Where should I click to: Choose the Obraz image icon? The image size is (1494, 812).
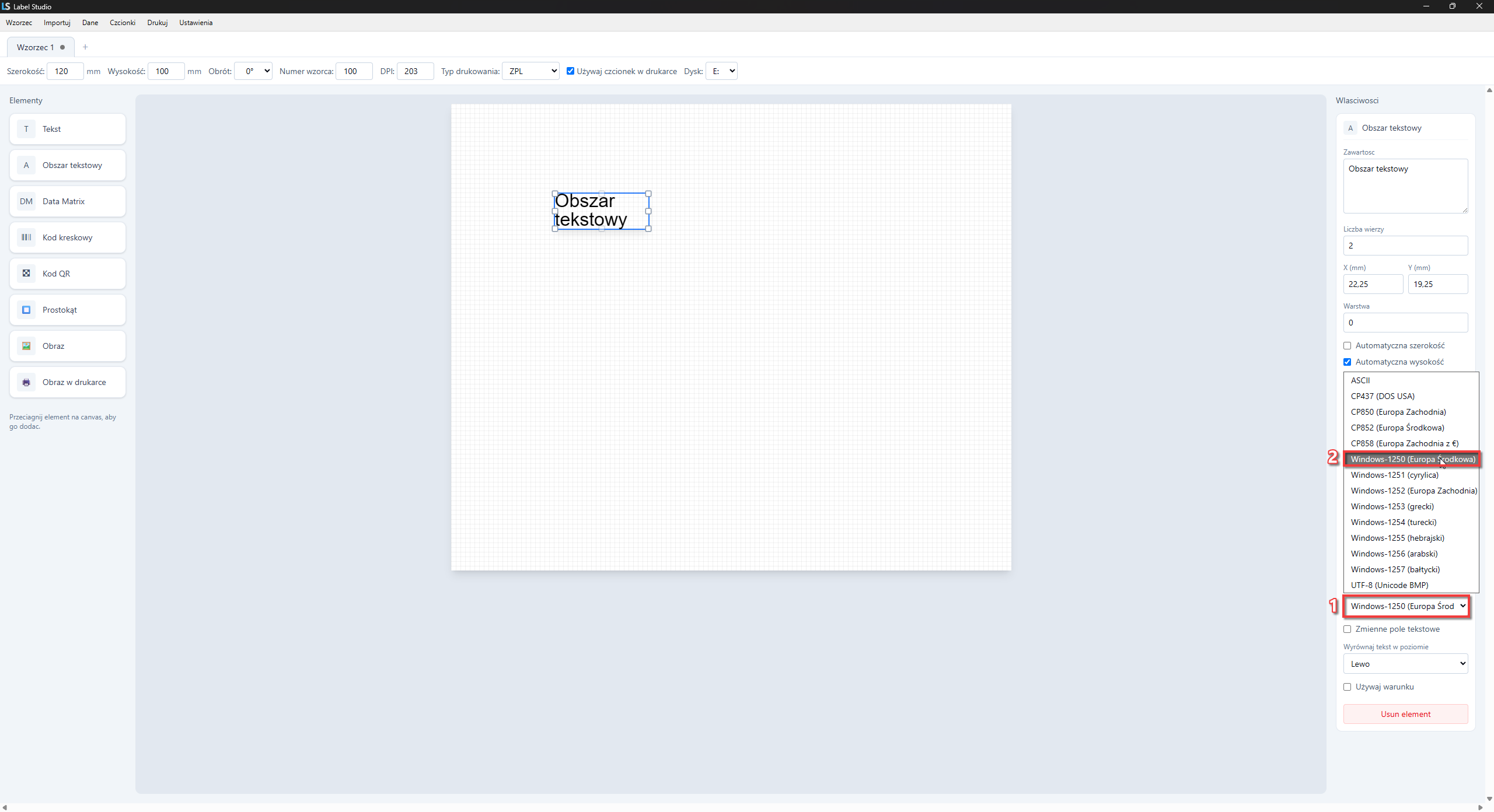26,346
